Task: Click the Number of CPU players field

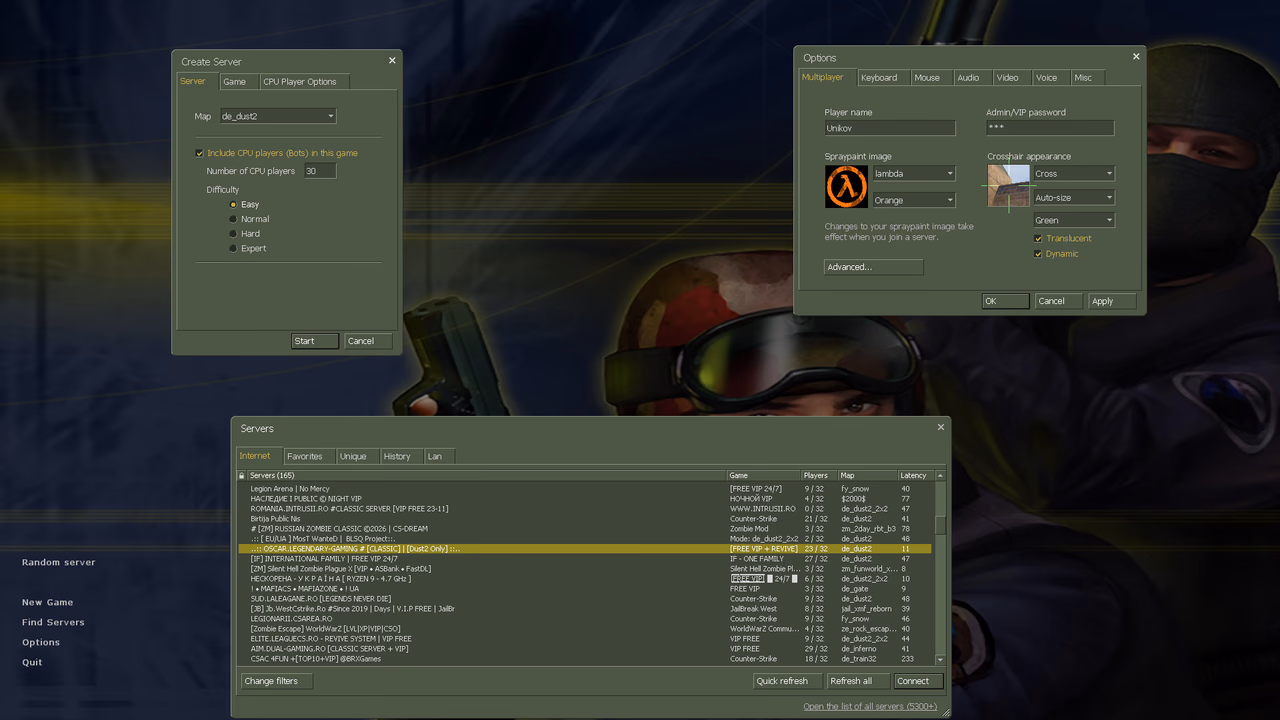Action: tap(320, 171)
